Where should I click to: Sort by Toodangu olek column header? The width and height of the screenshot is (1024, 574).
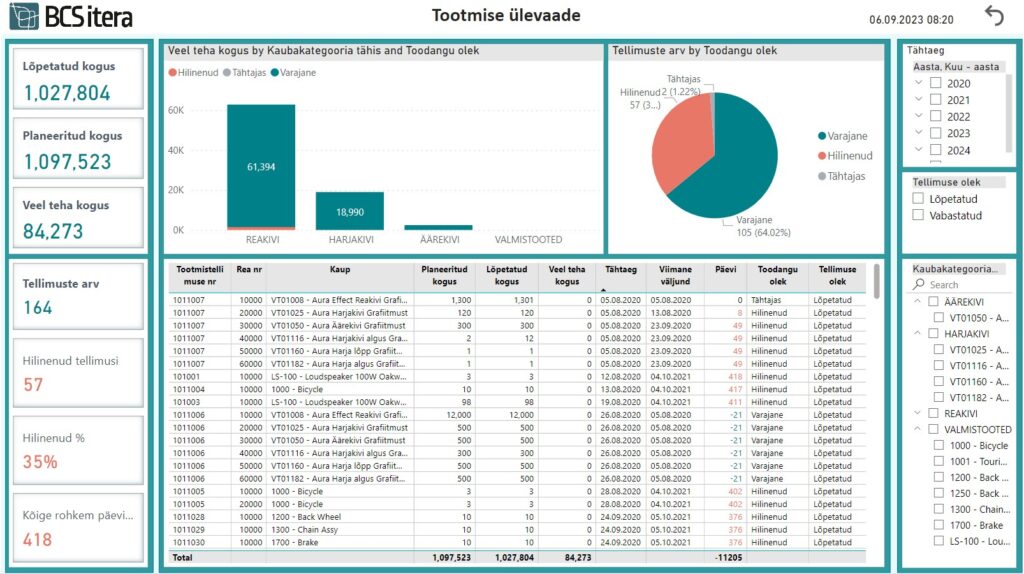coord(777,276)
